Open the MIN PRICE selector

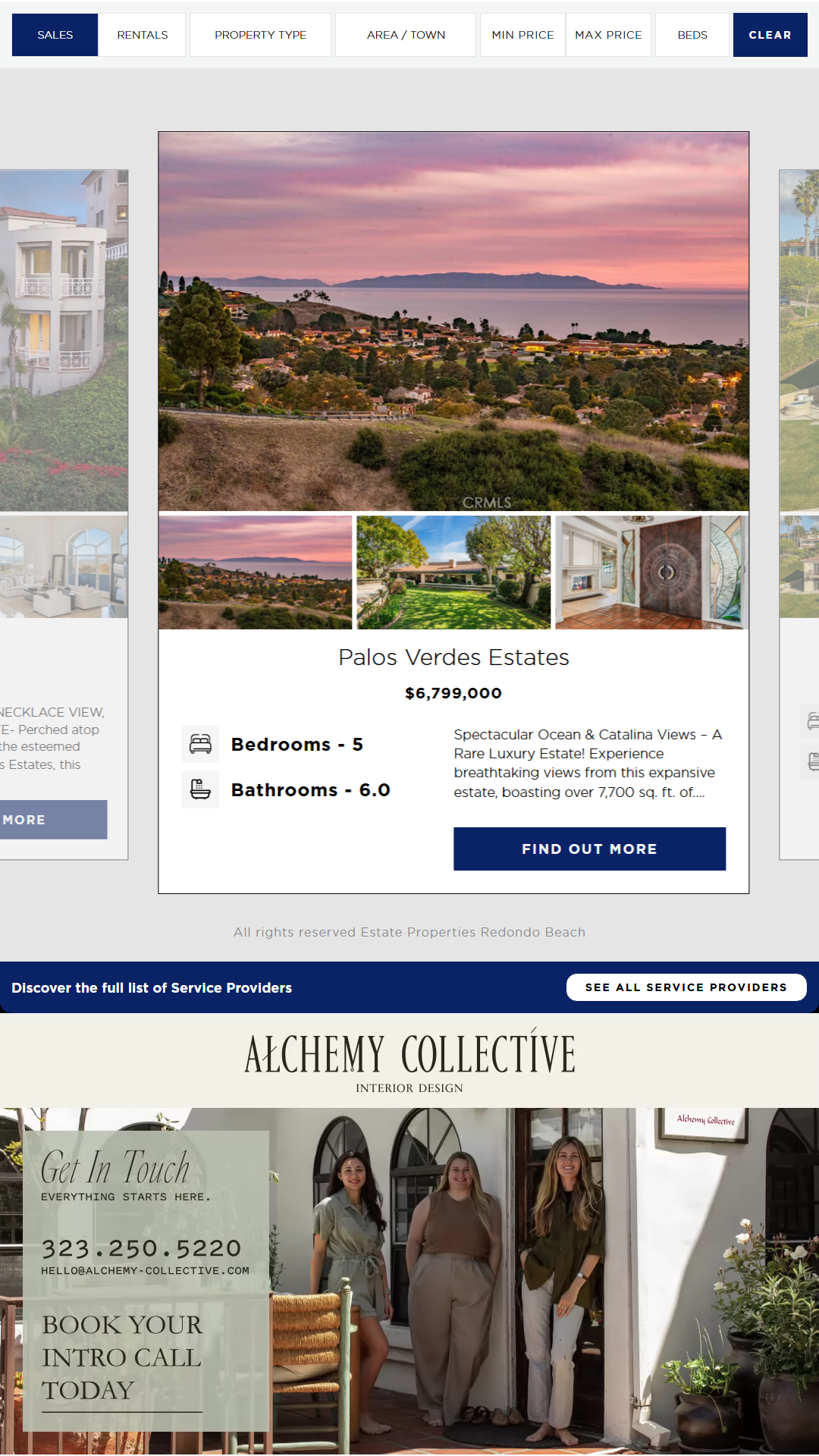pyautogui.click(x=522, y=35)
